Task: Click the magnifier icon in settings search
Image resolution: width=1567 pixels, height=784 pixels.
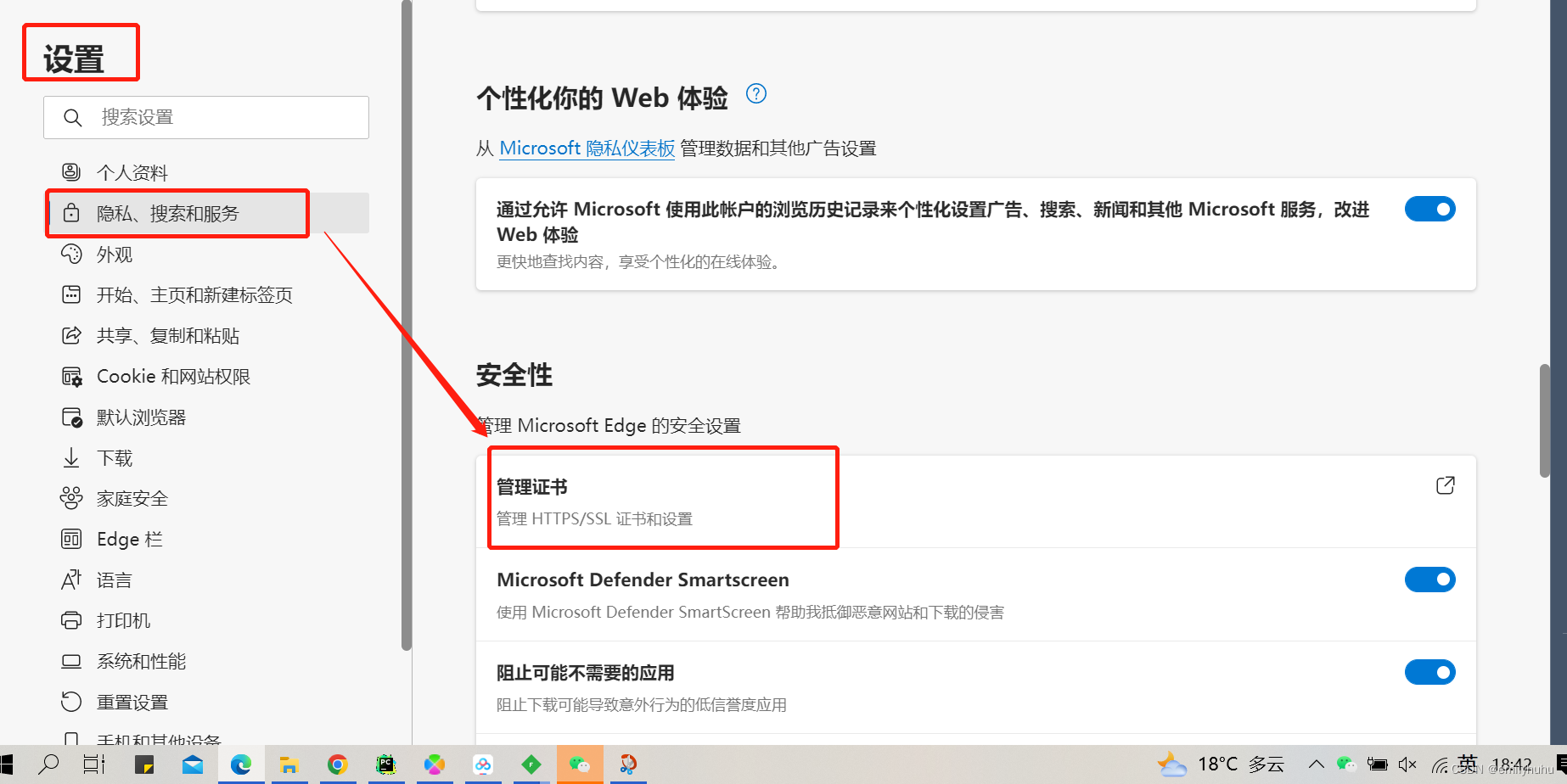Action: [x=73, y=117]
